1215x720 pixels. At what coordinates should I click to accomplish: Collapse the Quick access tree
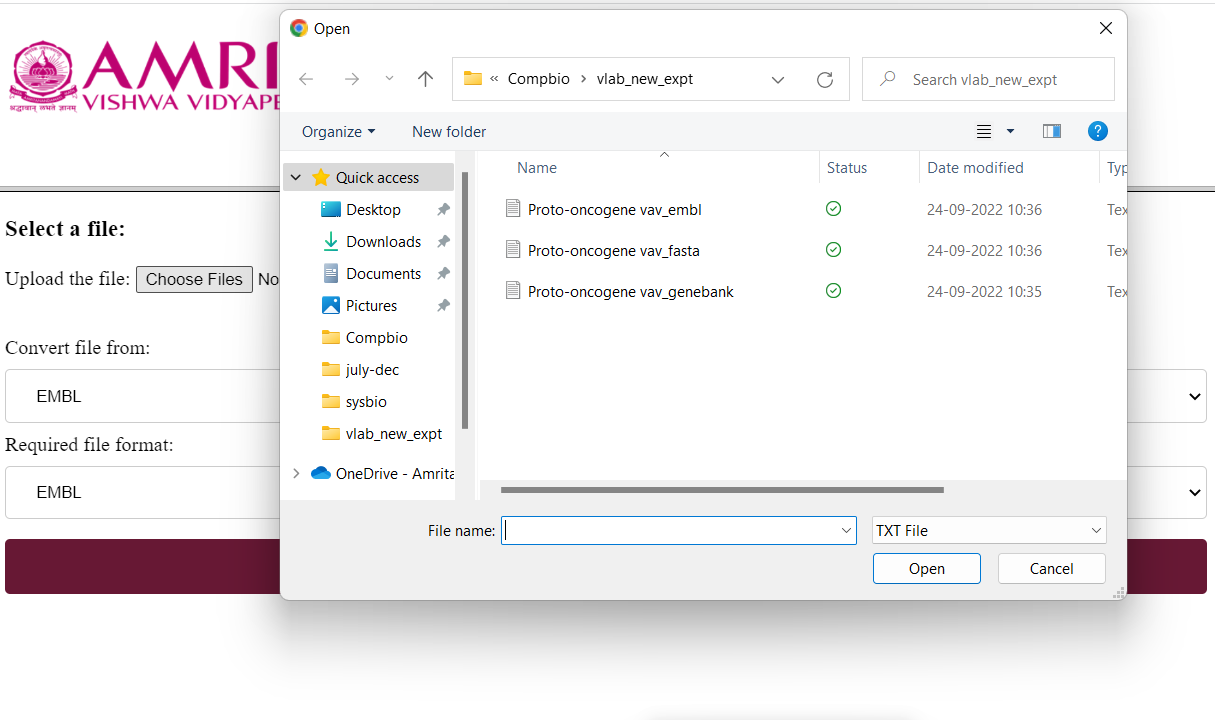coord(296,177)
